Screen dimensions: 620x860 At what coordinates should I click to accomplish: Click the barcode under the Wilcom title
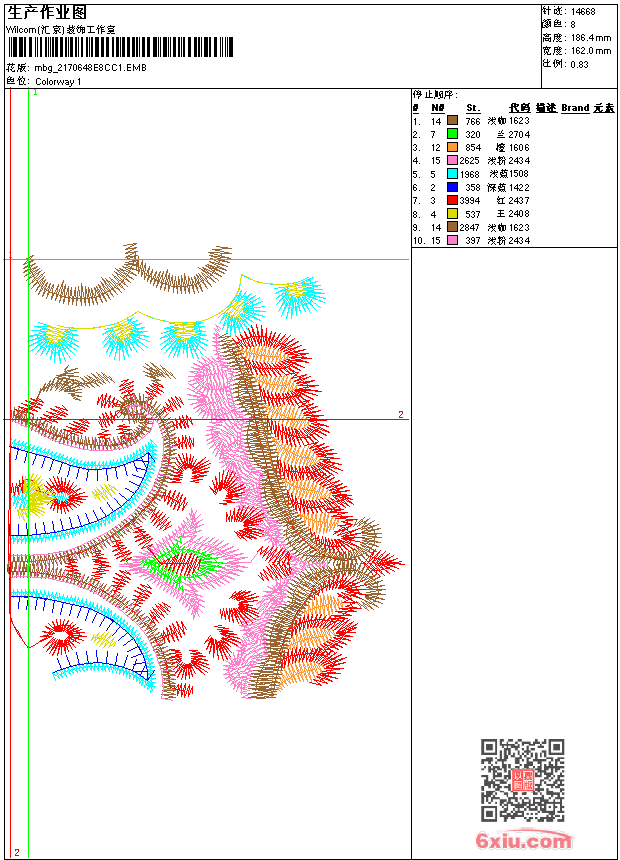click(x=120, y=47)
